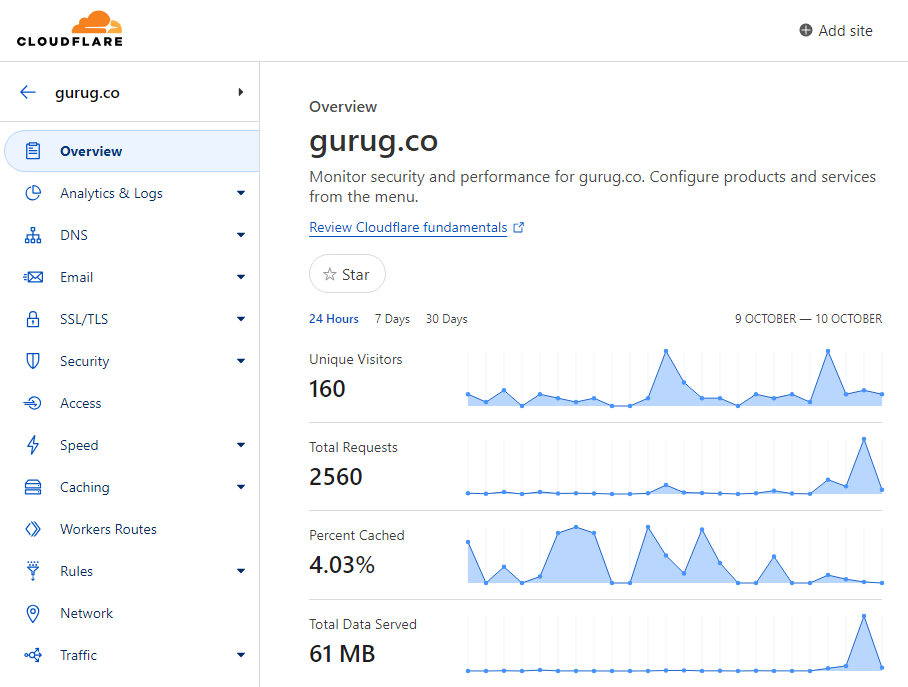Click the DNS network tree icon
Image resolution: width=908 pixels, height=687 pixels.
(x=33, y=235)
